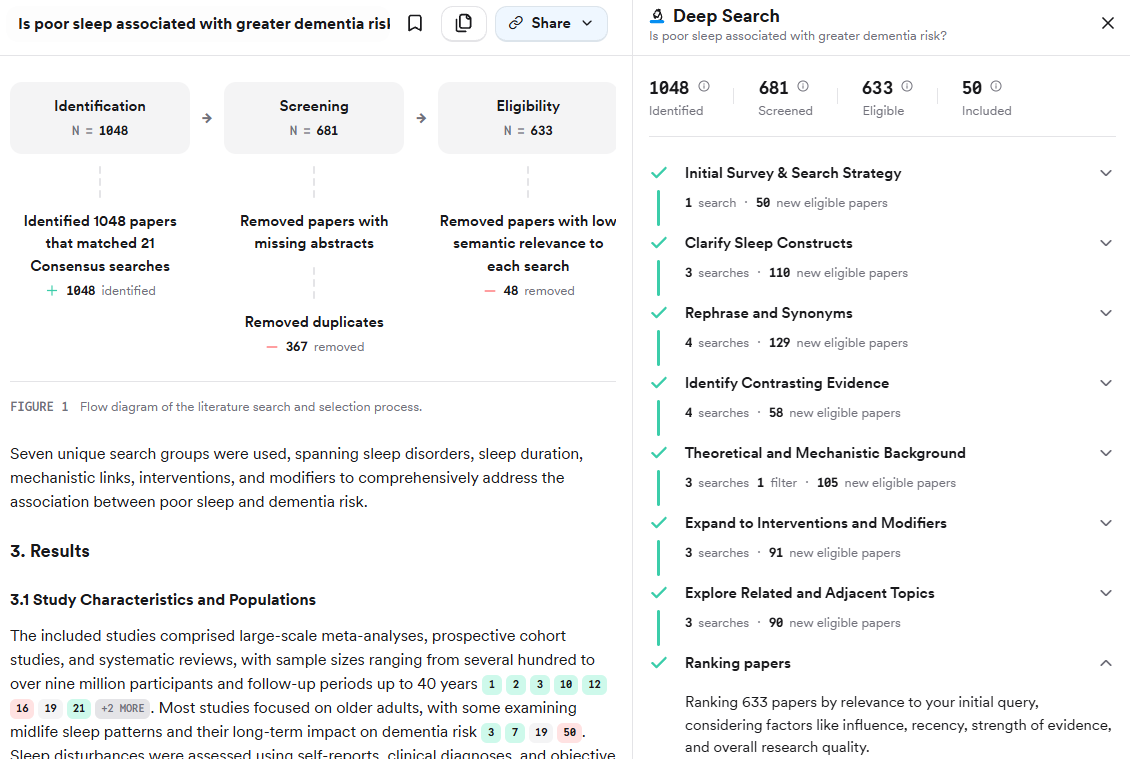
Task: Close the Deep Search panel
Action: coord(1107,22)
